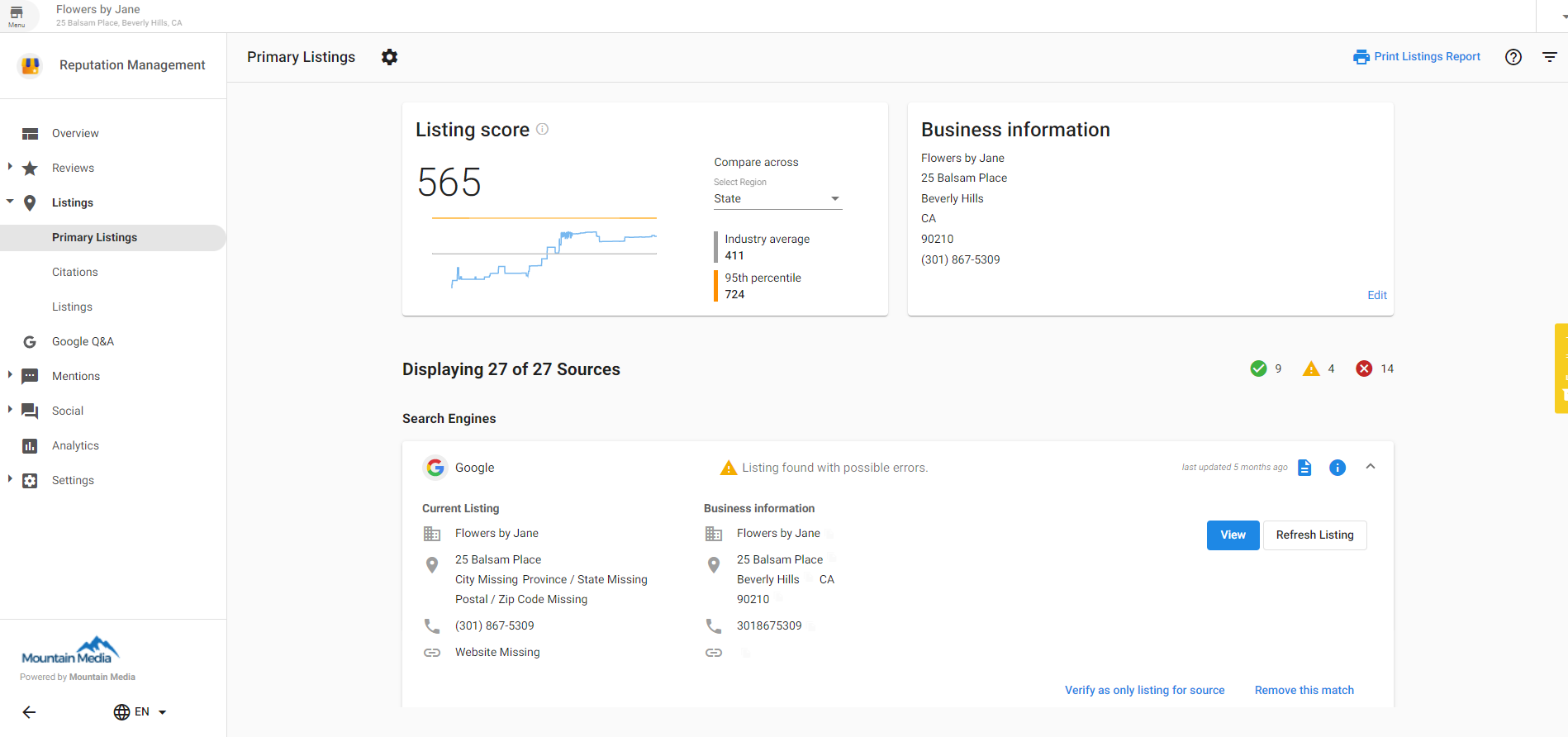Expand the Settings menu arrow
This screenshot has width=1568, height=737.
[x=10, y=479]
